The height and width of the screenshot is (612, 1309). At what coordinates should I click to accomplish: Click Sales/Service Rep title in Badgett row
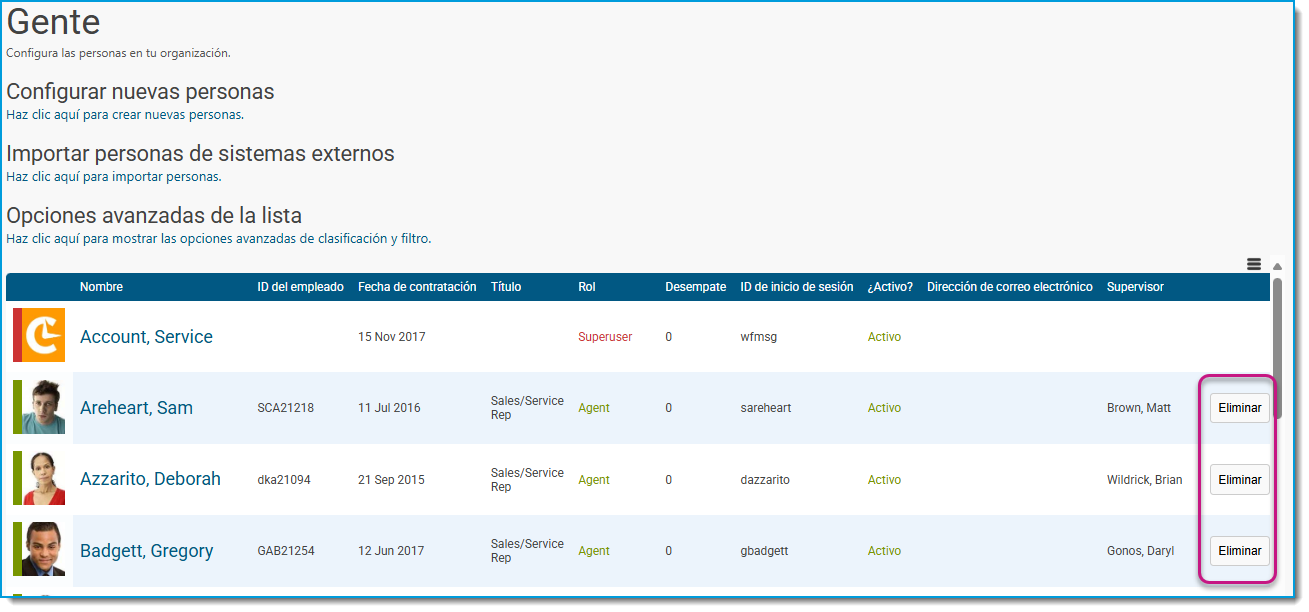(x=527, y=551)
